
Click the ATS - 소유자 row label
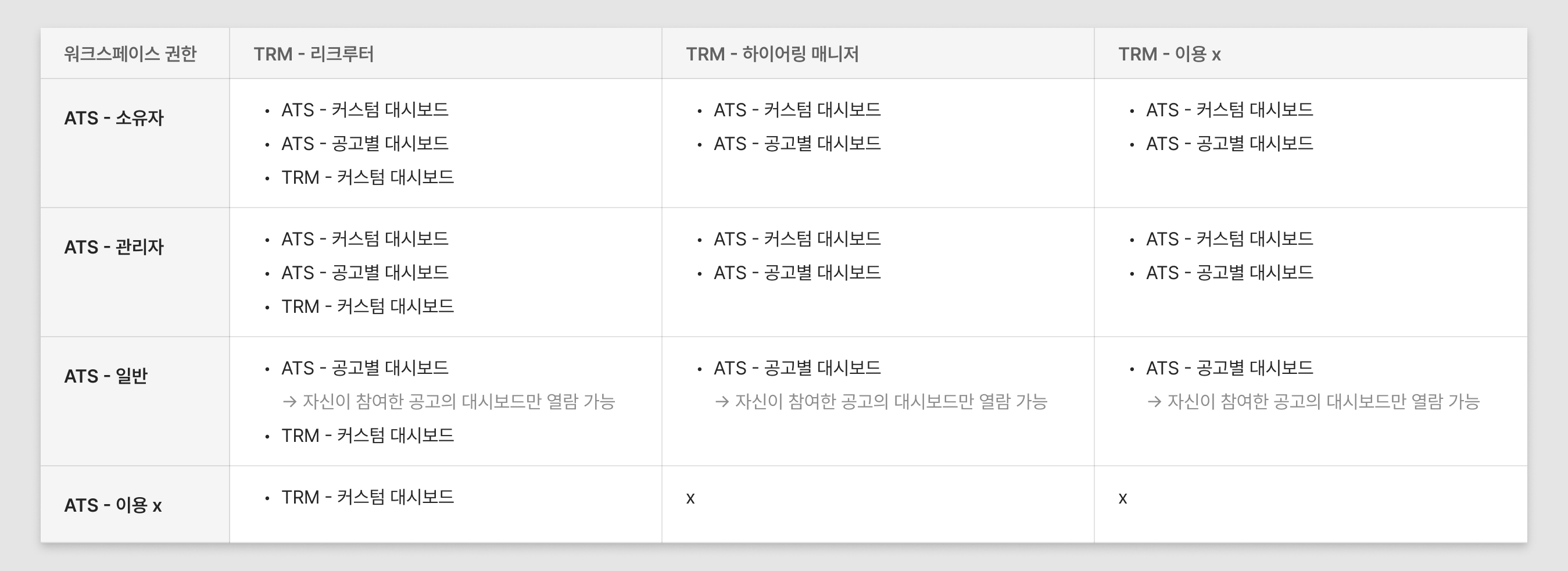pyautogui.click(x=114, y=118)
